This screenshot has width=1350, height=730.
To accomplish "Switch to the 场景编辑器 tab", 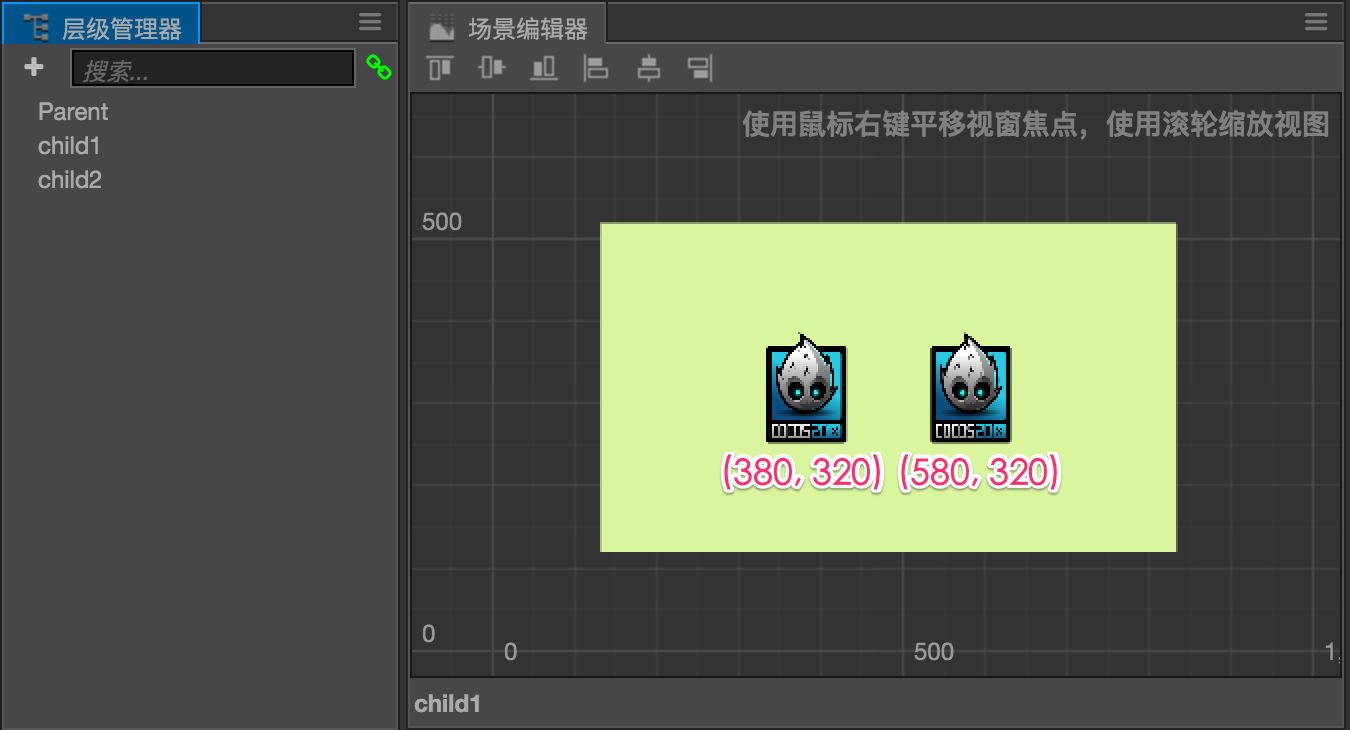I will click(x=510, y=27).
